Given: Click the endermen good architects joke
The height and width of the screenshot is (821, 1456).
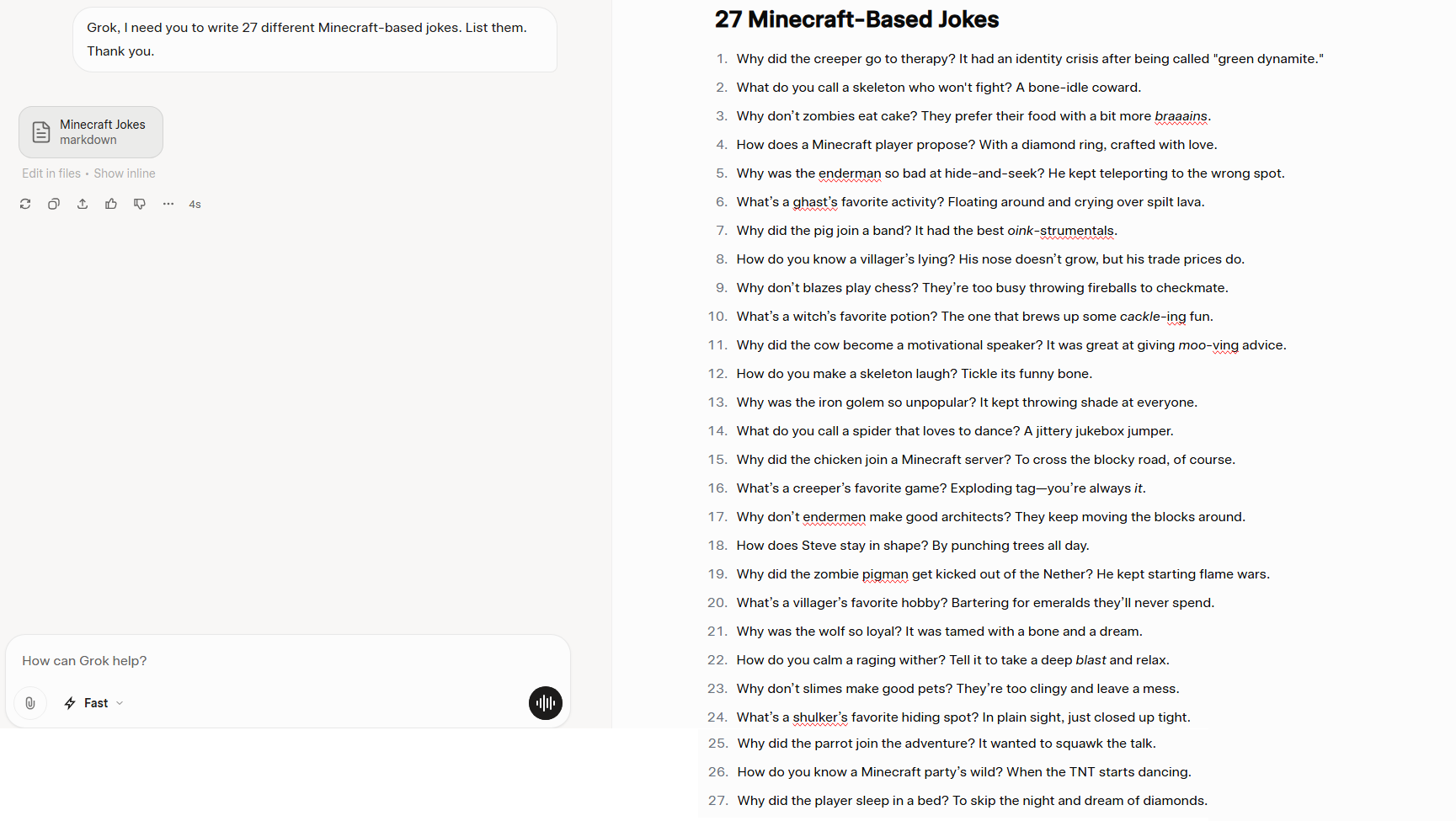Looking at the screenshot, I should (x=991, y=517).
